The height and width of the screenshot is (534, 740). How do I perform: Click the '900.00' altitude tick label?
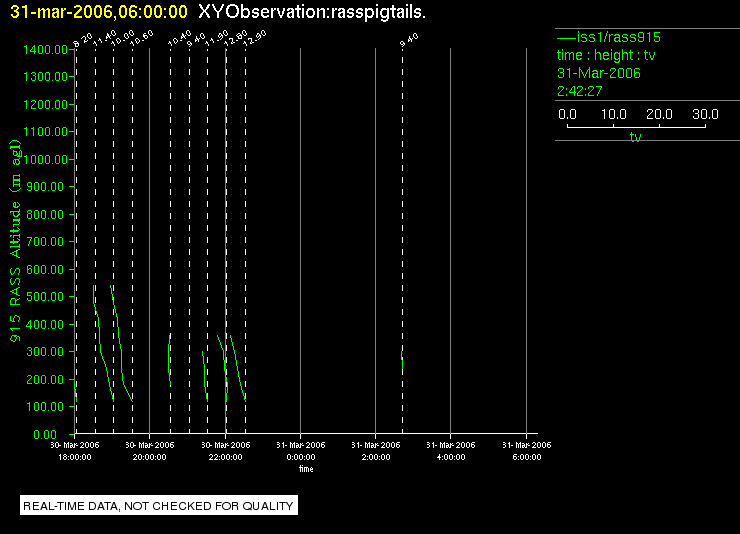click(45, 187)
